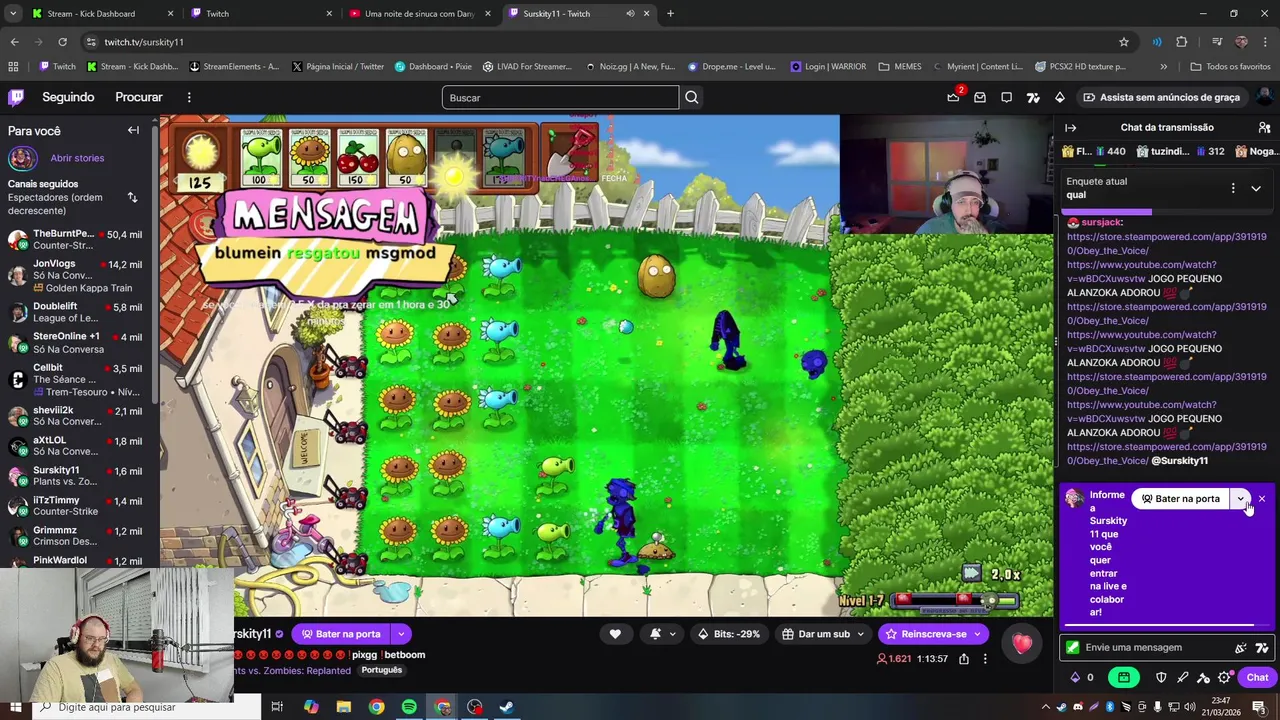Close the Bater na porta prompt
The image size is (1280, 720).
click(x=1262, y=498)
